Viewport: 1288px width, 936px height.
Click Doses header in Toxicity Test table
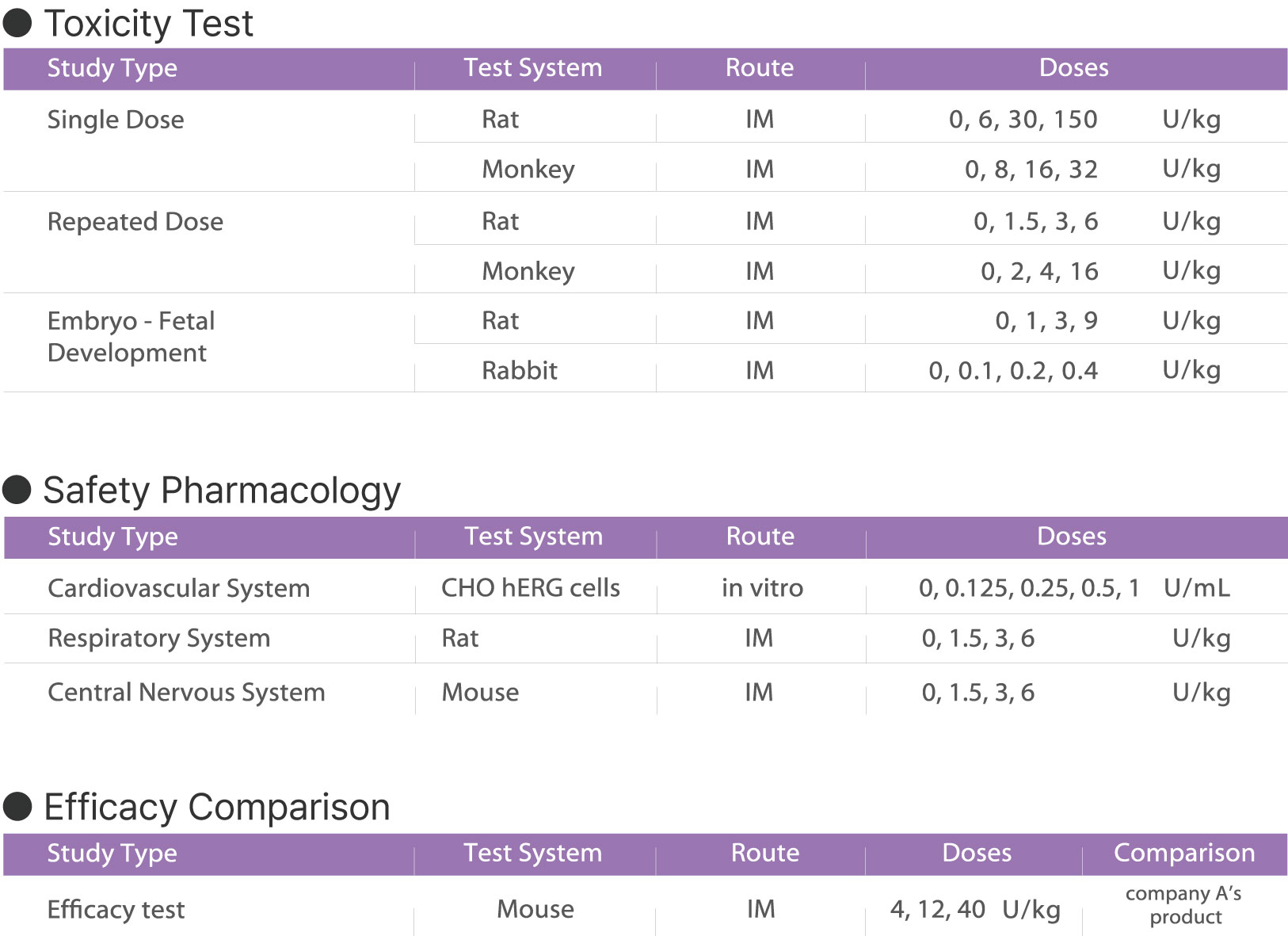click(1073, 68)
